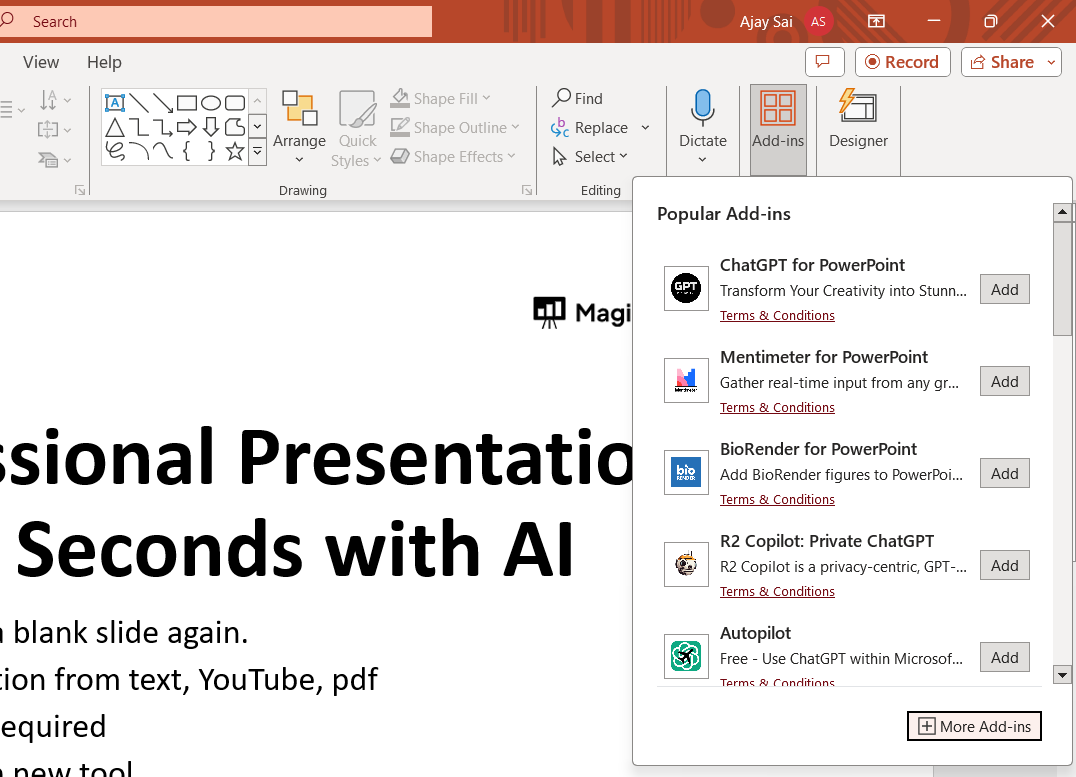1076x777 pixels.
Task: Open Terms & Conditions for Mentimeter
Action: pos(777,408)
